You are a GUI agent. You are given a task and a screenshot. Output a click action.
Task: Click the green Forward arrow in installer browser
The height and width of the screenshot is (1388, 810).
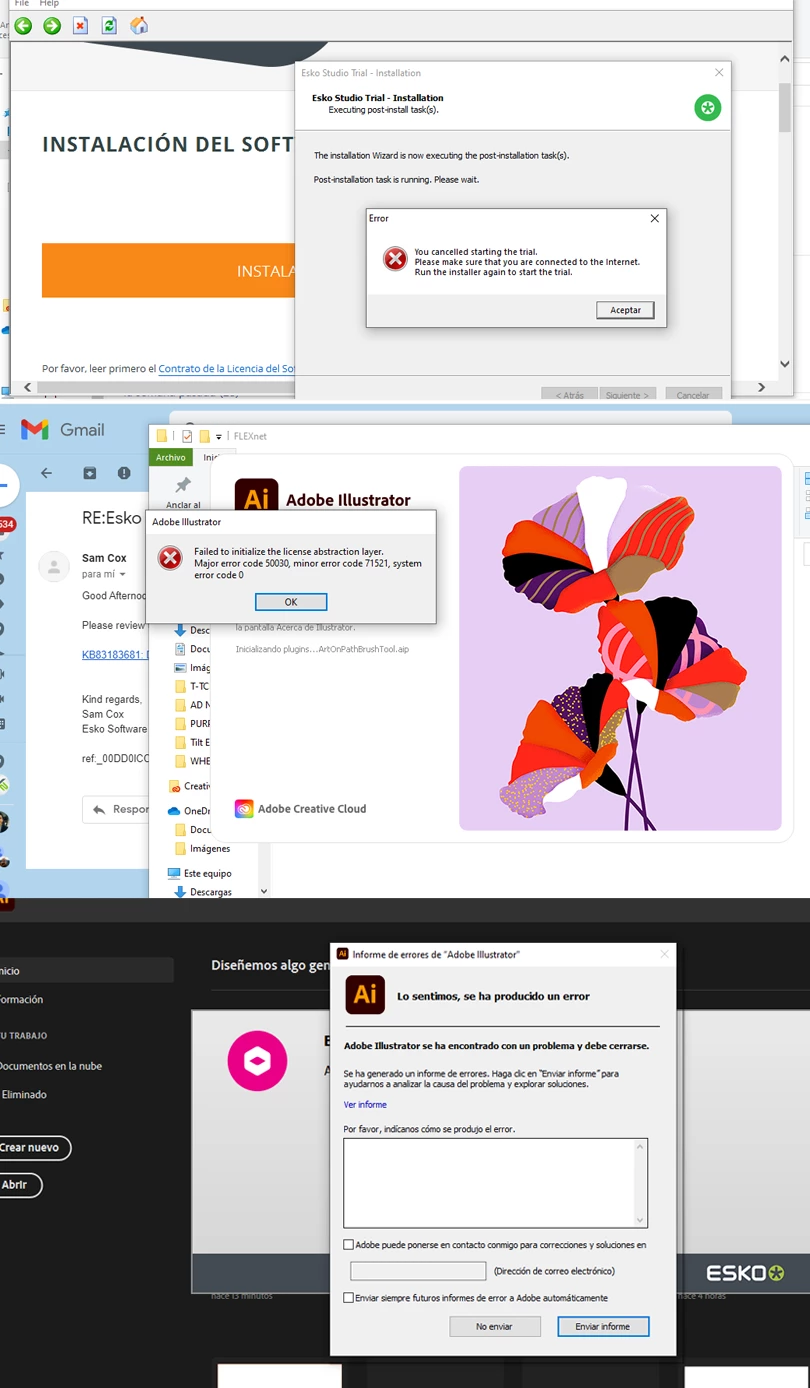(x=52, y=26)
